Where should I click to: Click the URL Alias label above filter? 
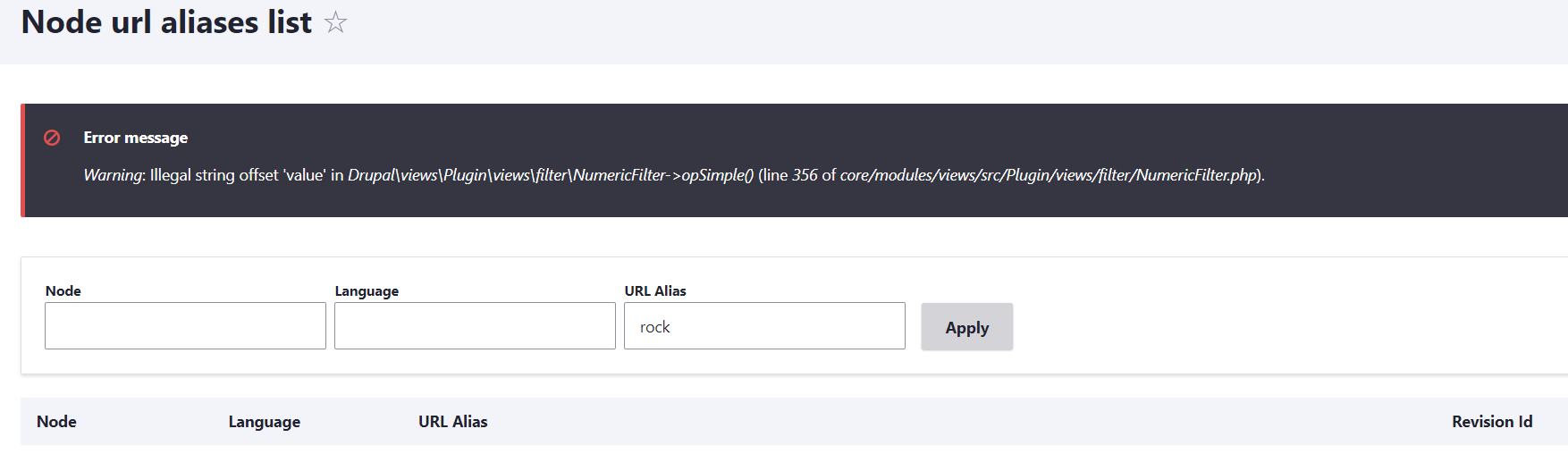(x=655, y=291)
